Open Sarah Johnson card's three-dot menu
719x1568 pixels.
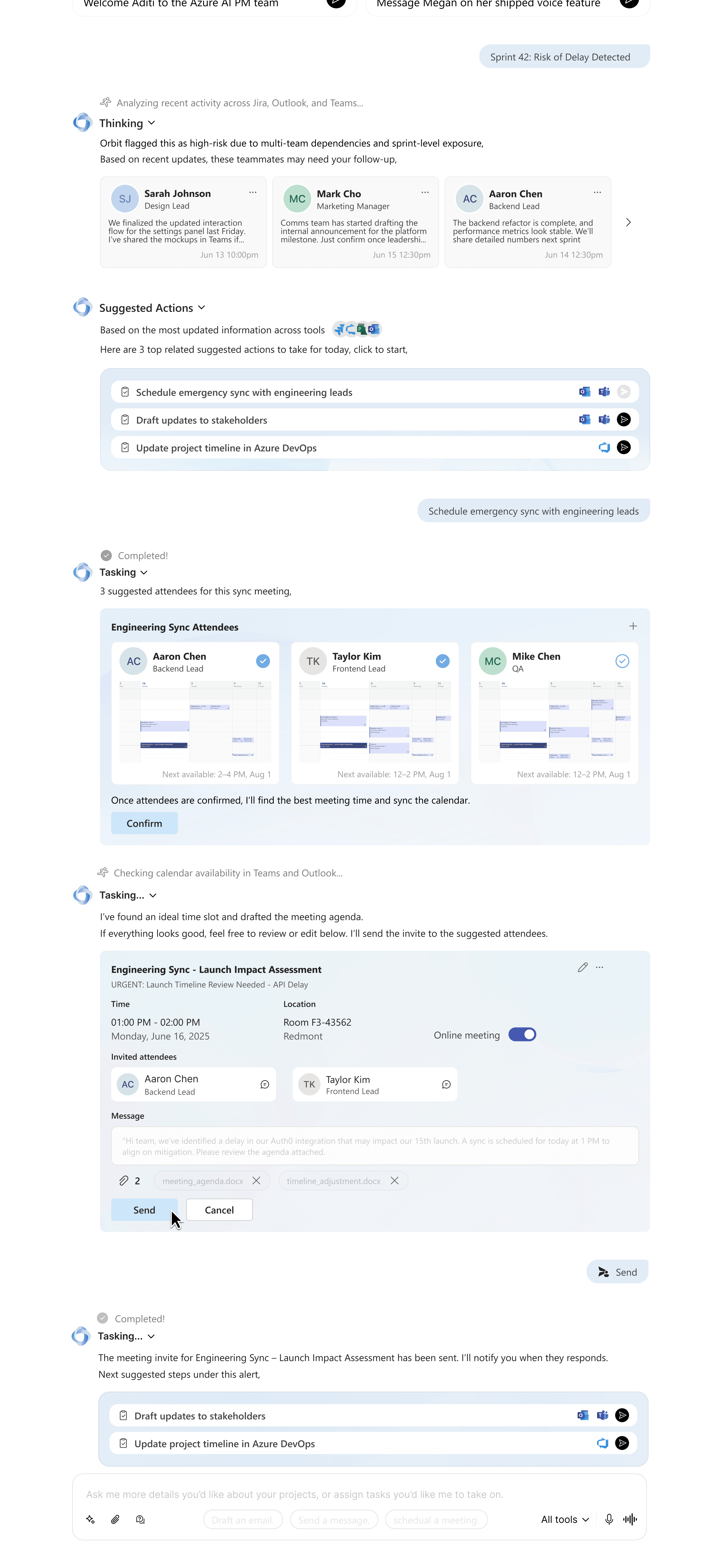pos(253,192)
